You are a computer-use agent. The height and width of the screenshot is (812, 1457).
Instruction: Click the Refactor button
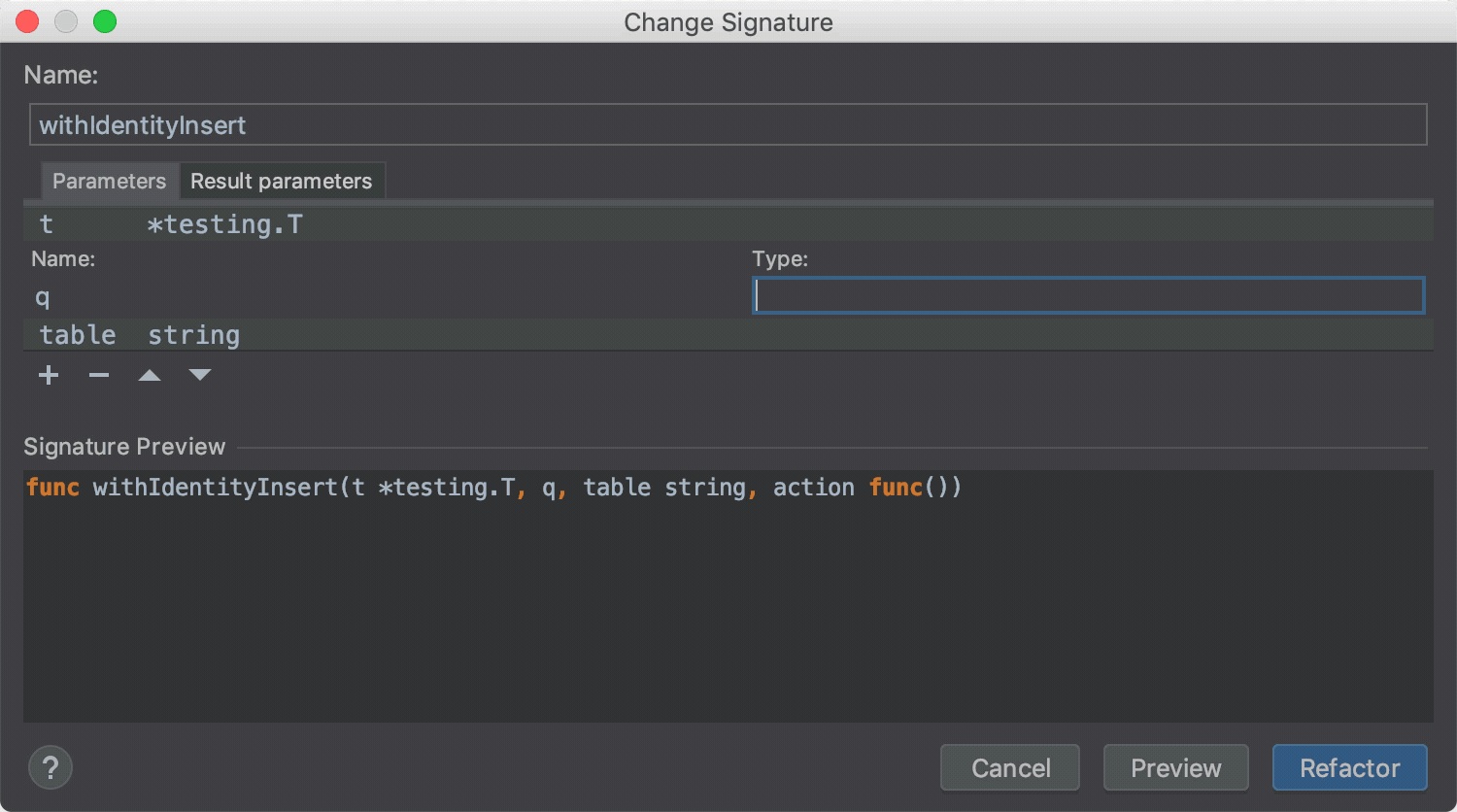pyautogui.click(x=1350, y=767)
